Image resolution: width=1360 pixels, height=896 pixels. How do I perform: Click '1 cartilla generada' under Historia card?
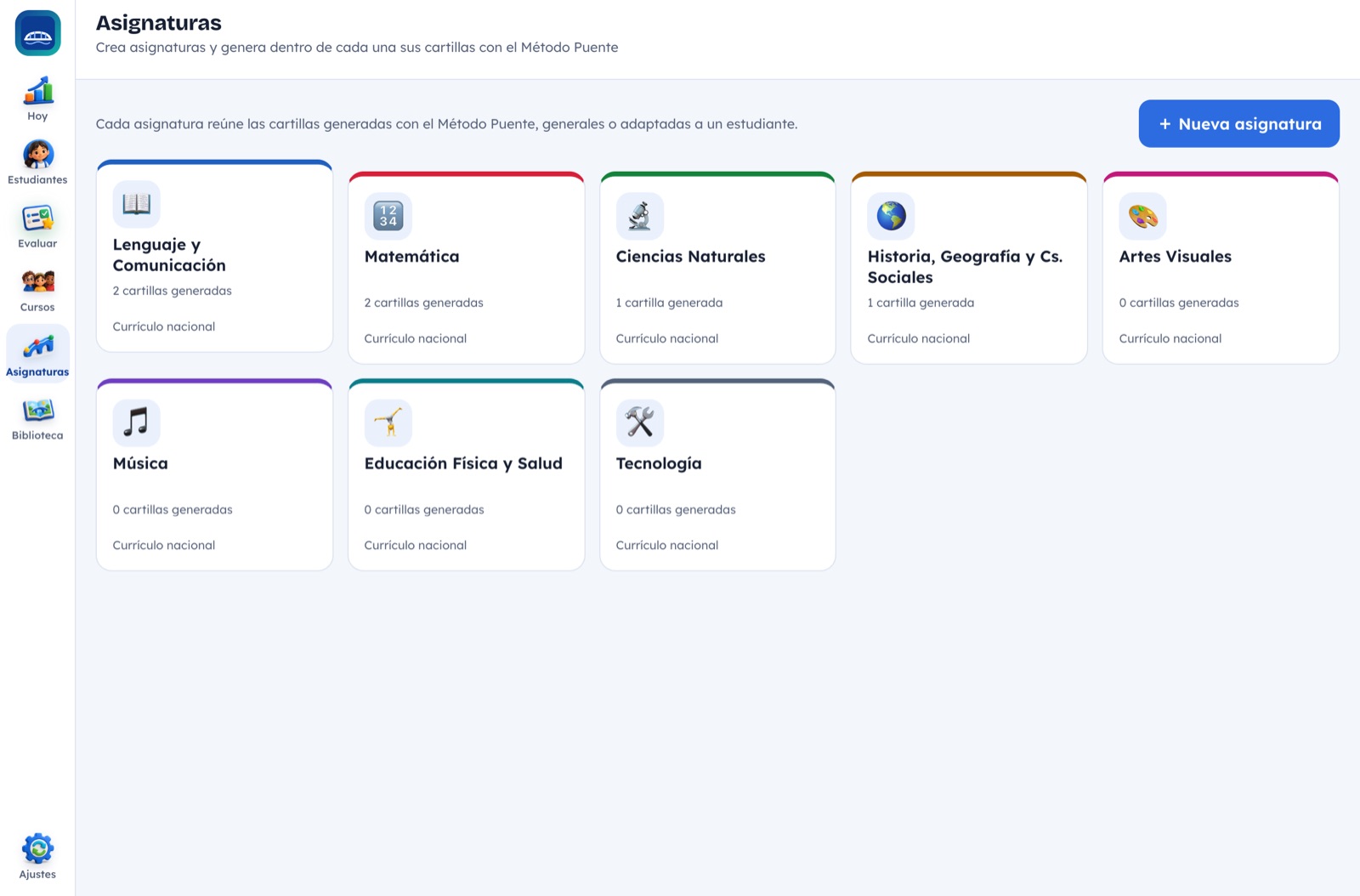click(x=921, y=303)
